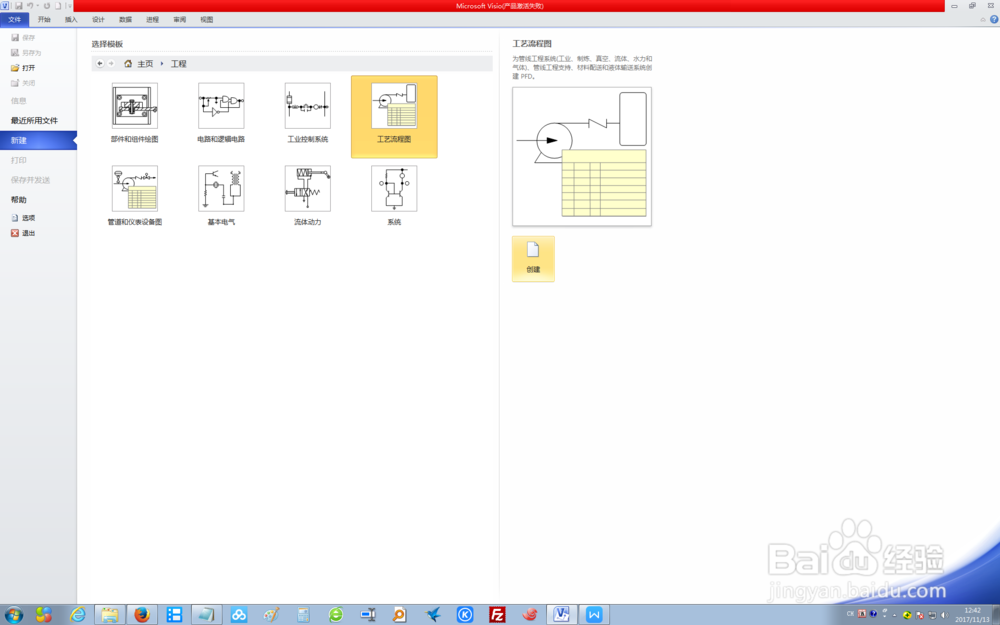Click the quick access redo icon
Viewport: 1000px width, 625px height.
coord(47,6)
